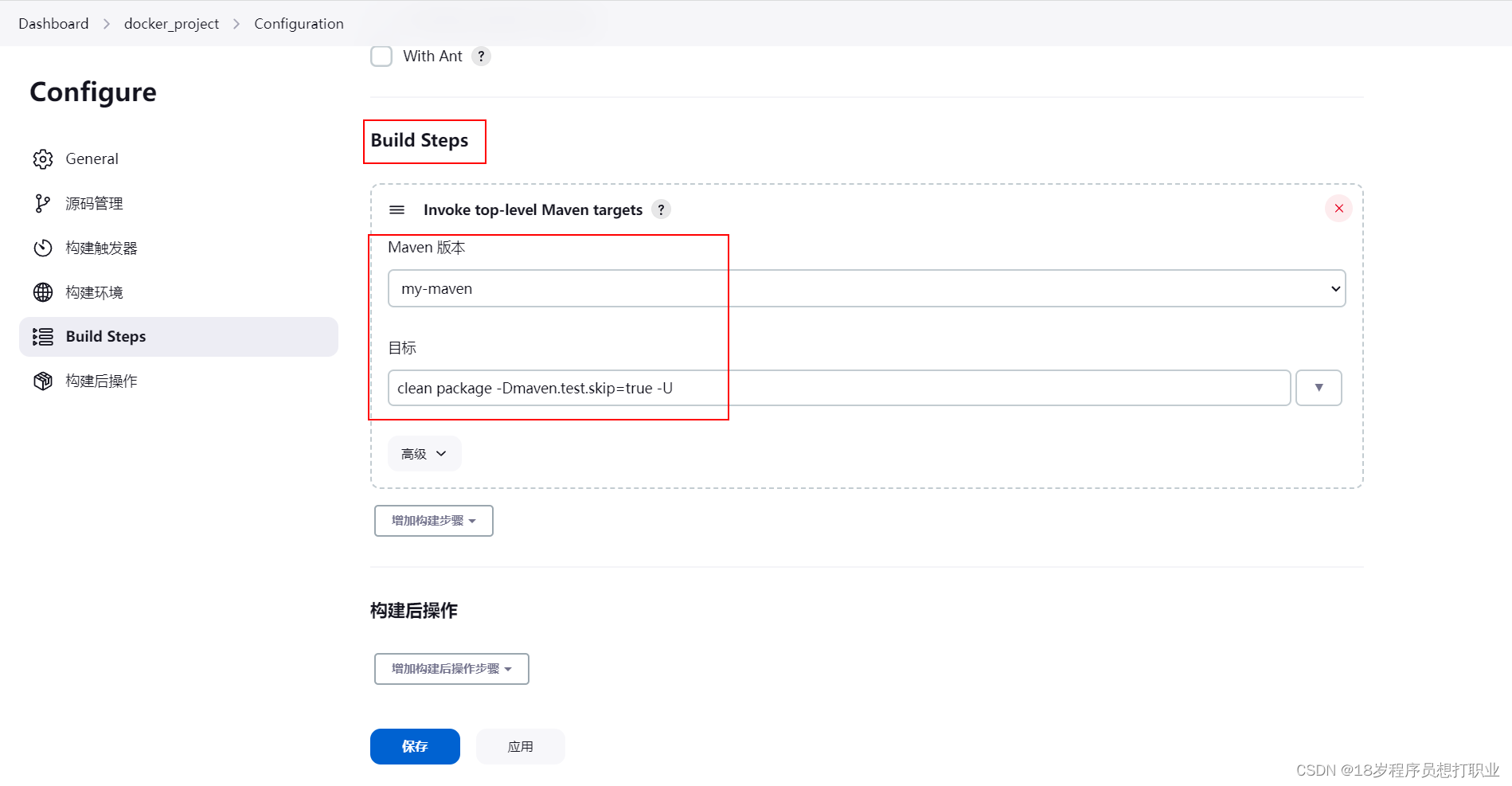Enable the With Ant checkbox

381,57
